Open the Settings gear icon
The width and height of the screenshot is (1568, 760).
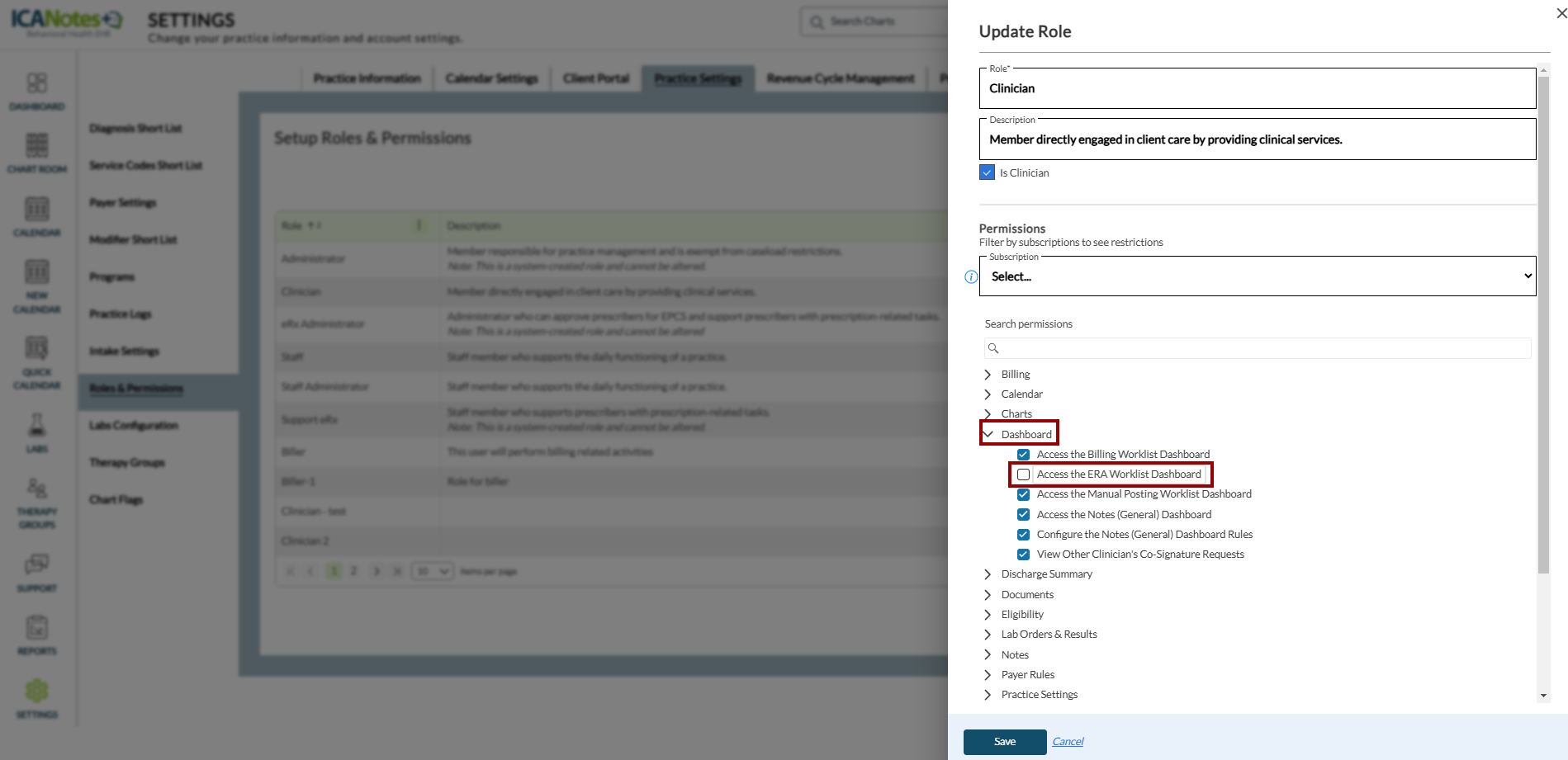(x=37, y=691)
